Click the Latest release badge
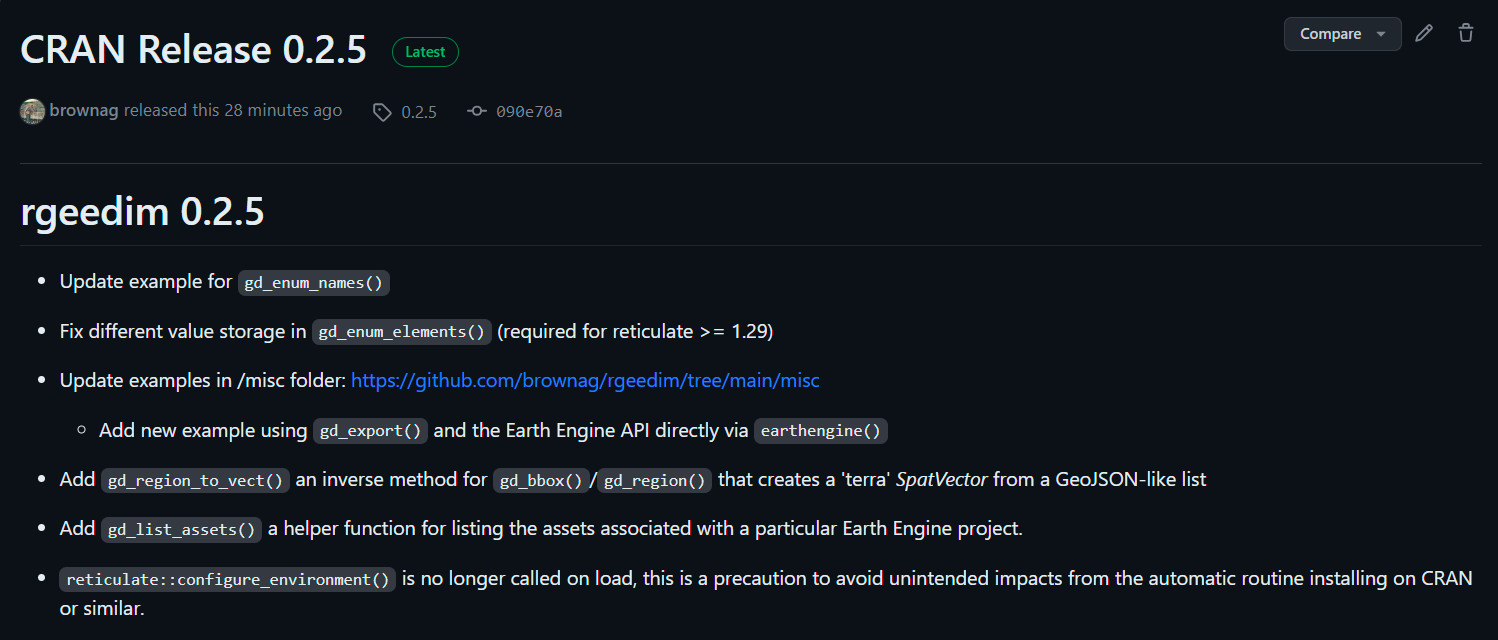 (425, 52)
